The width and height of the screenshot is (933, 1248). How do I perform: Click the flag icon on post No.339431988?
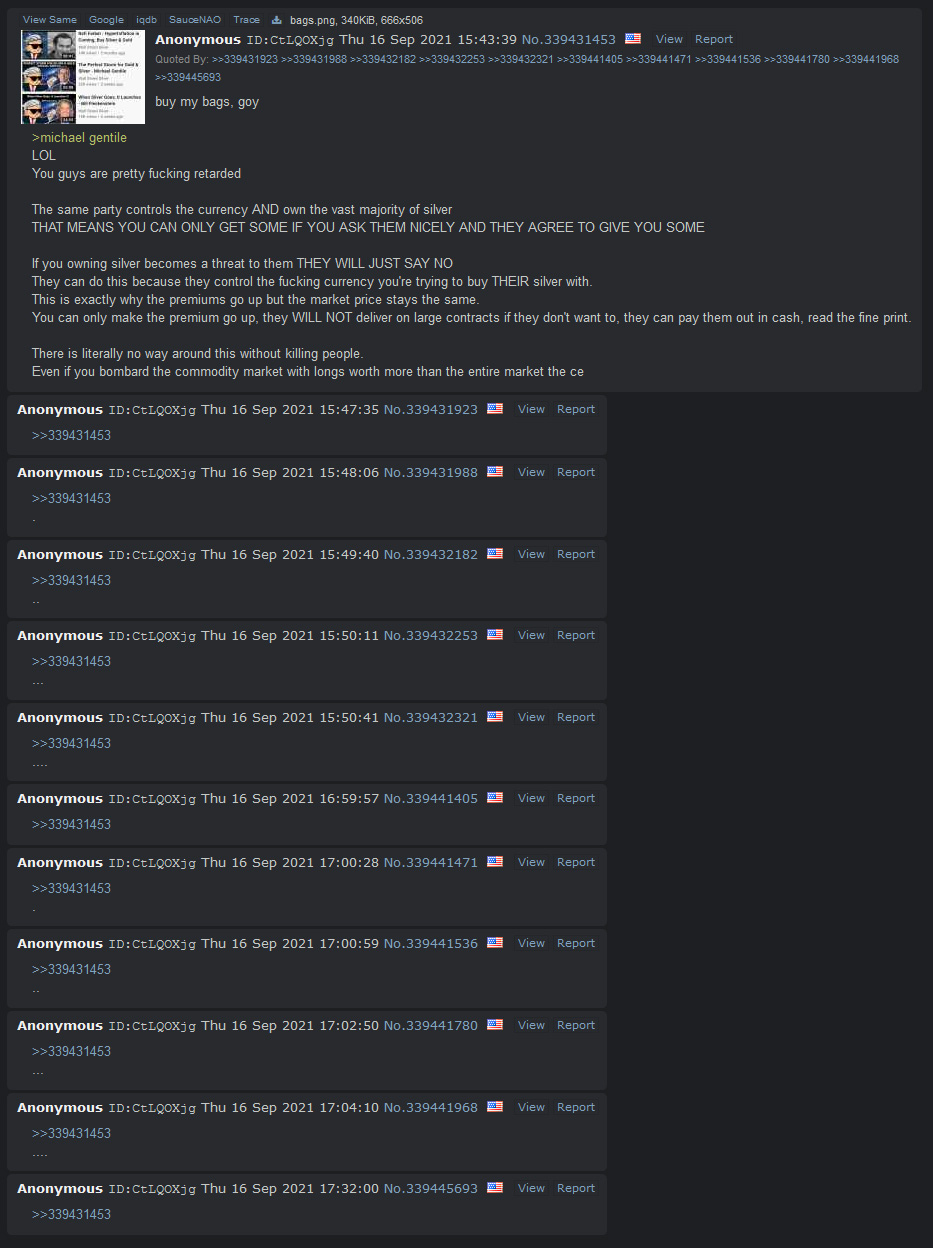tap(495, 471)
